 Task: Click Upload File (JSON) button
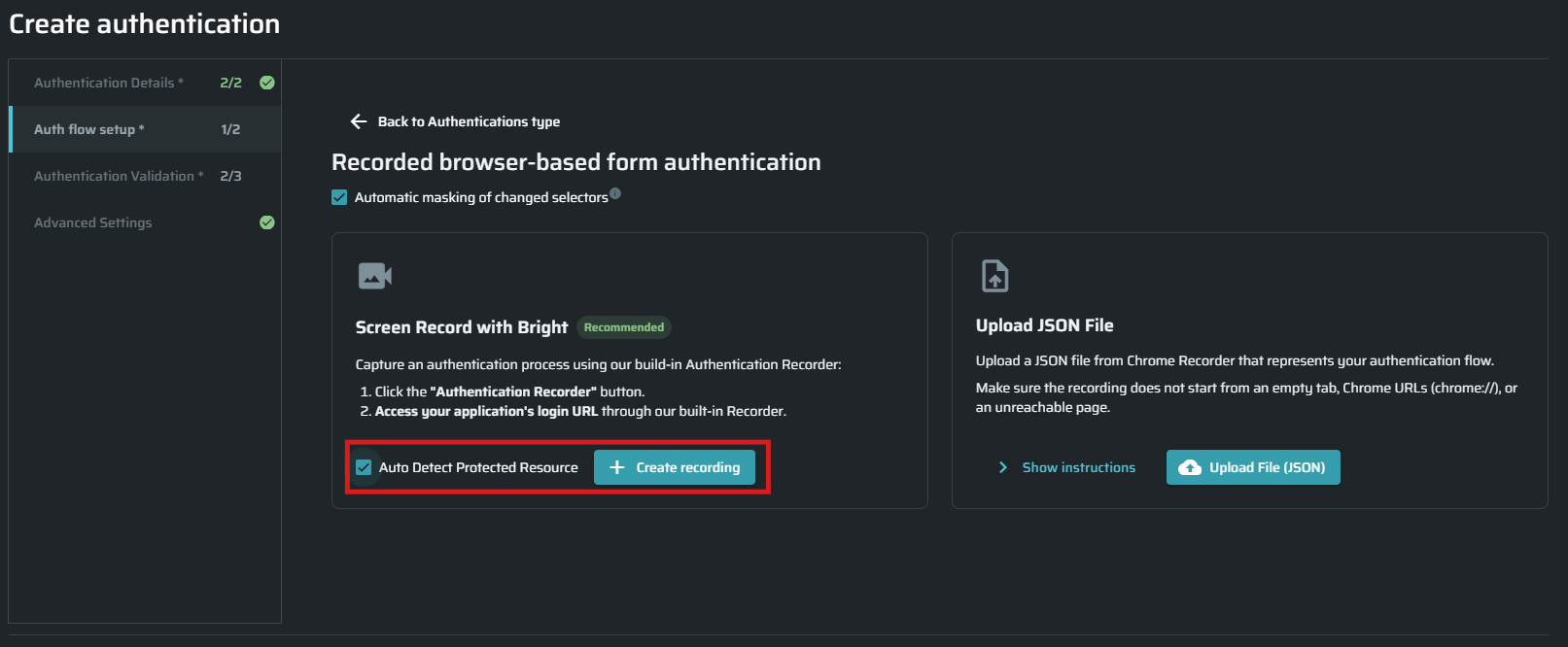click(x=1253, y=467)
